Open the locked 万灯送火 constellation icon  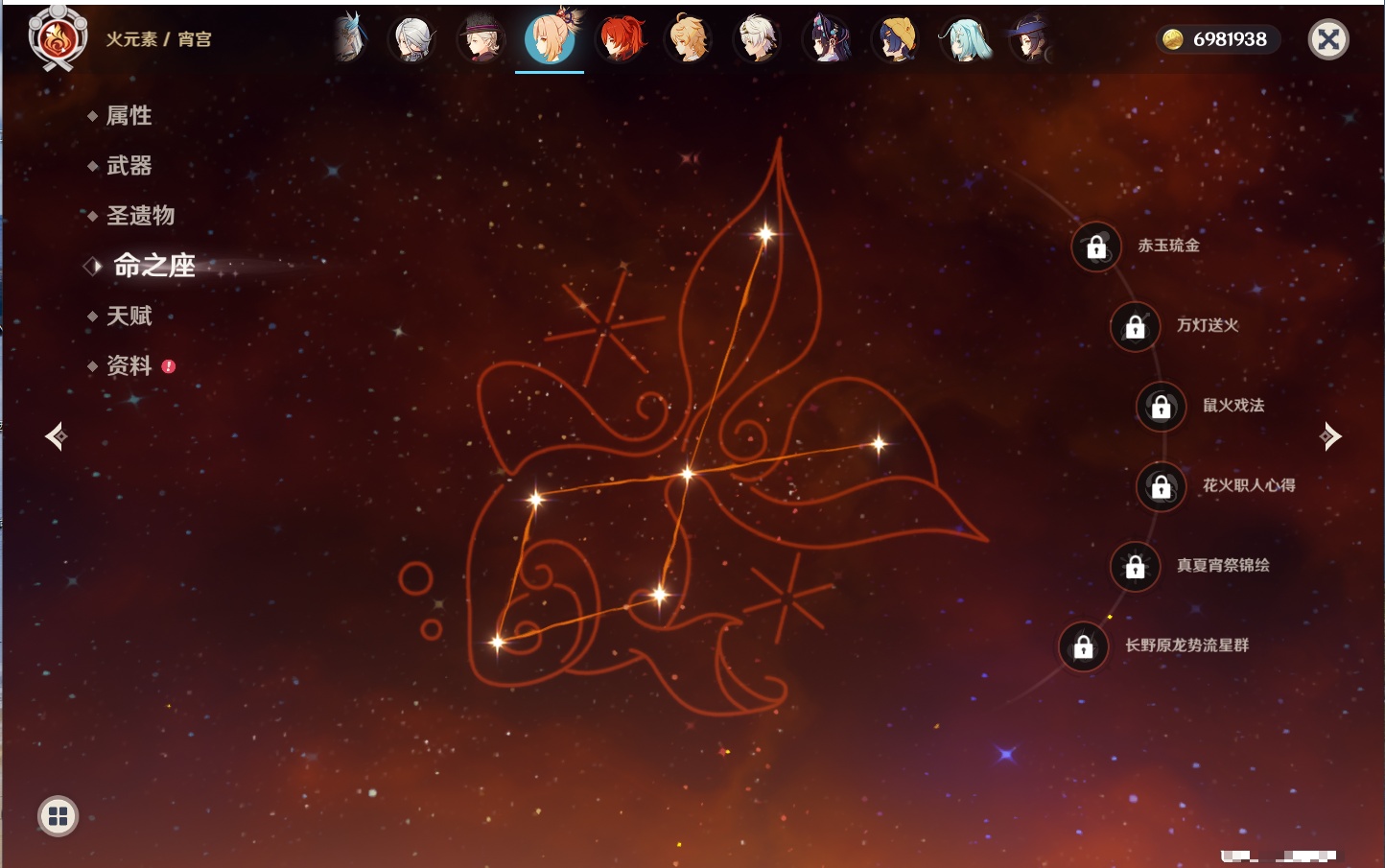[x=1136, y=326]
